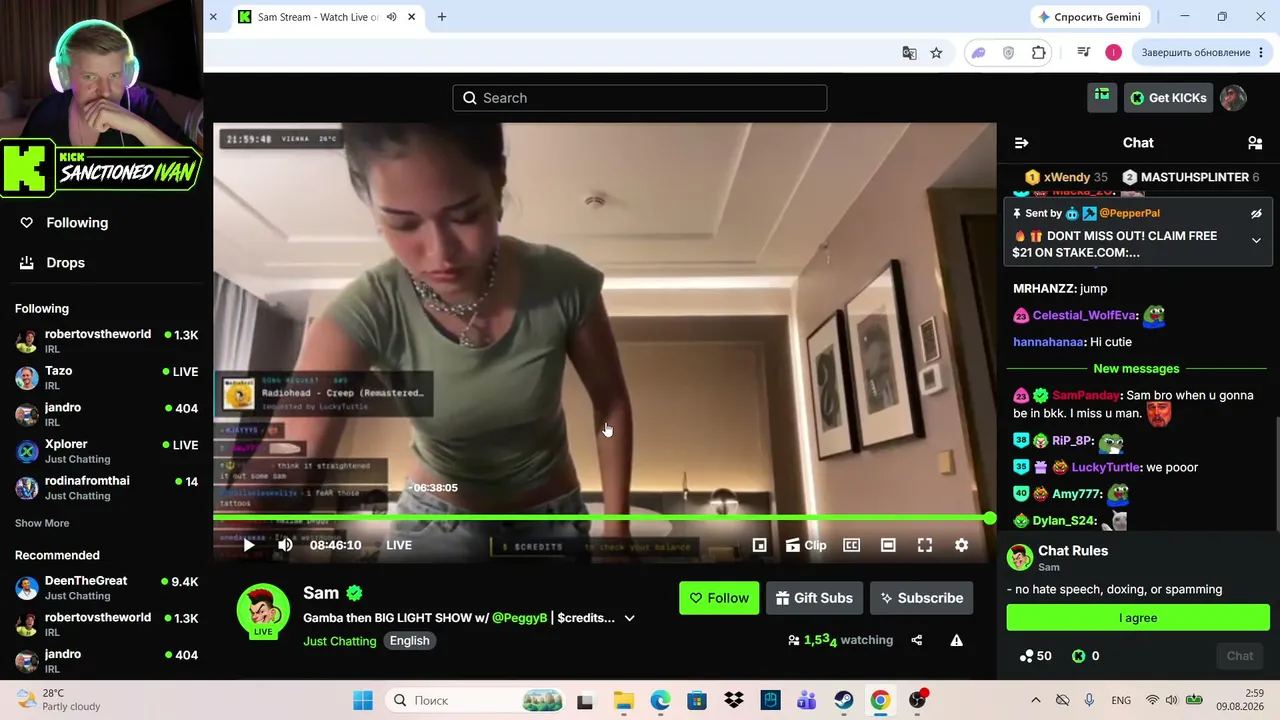This screenshot has width=1280, height=720.
Task: Play the paused stream video
Action: click(248, 545)
